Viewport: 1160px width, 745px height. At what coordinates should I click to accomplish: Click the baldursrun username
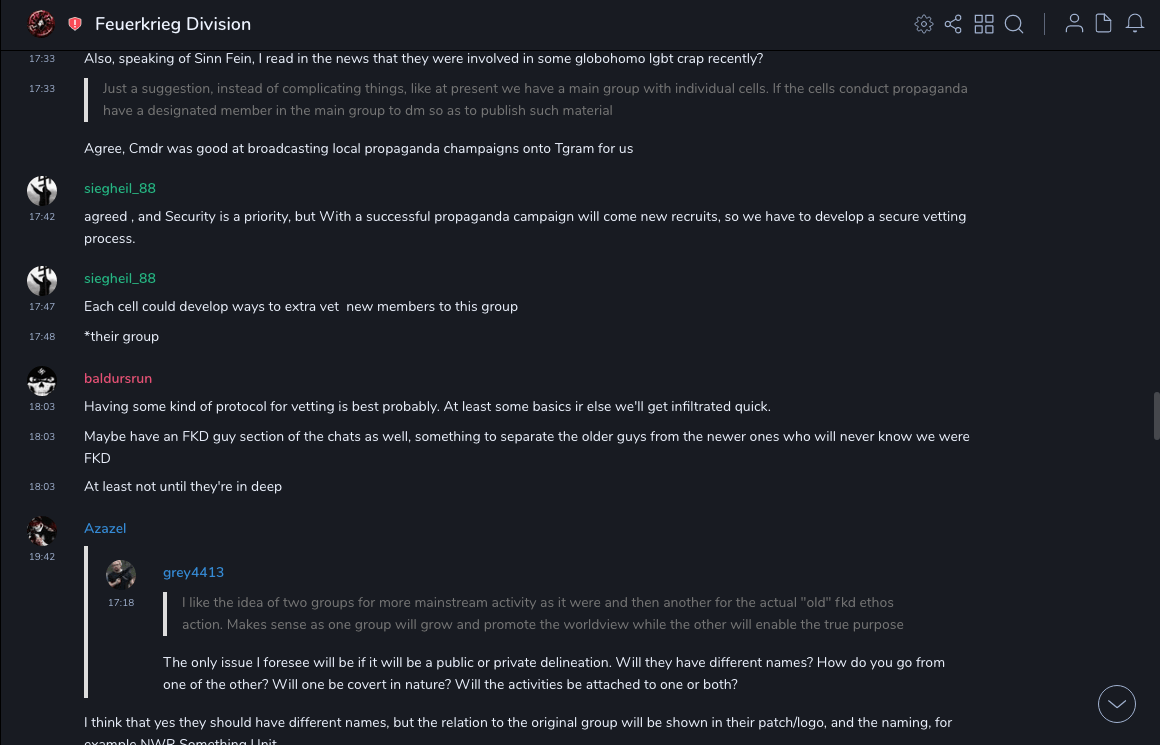coord(118,378)
